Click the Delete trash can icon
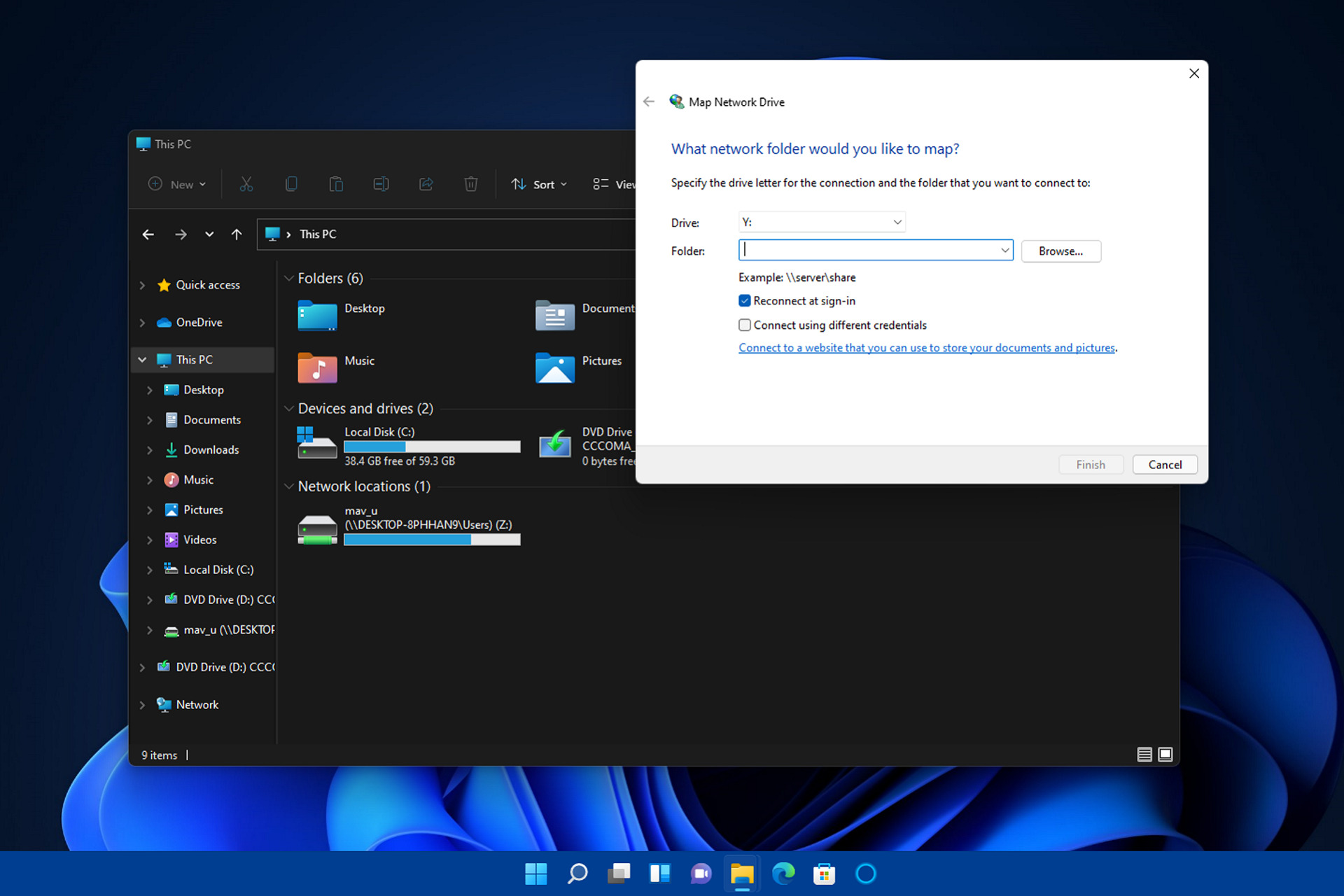The height and width of the screenshot is (896, 1344). (471, 184)
